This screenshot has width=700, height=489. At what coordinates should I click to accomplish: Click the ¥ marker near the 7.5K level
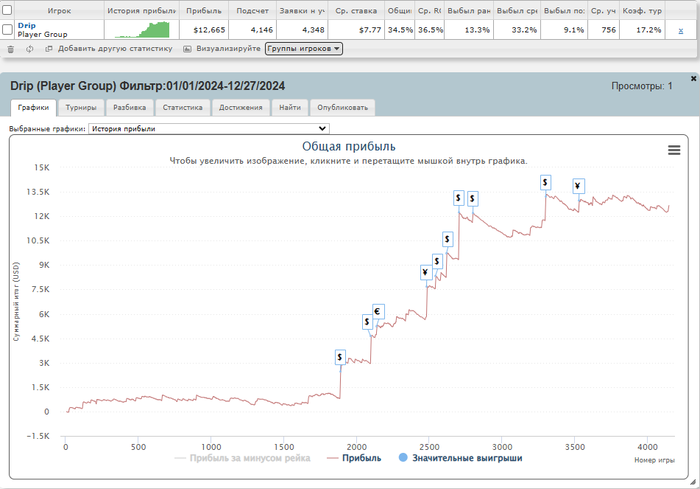pos(426,272)
